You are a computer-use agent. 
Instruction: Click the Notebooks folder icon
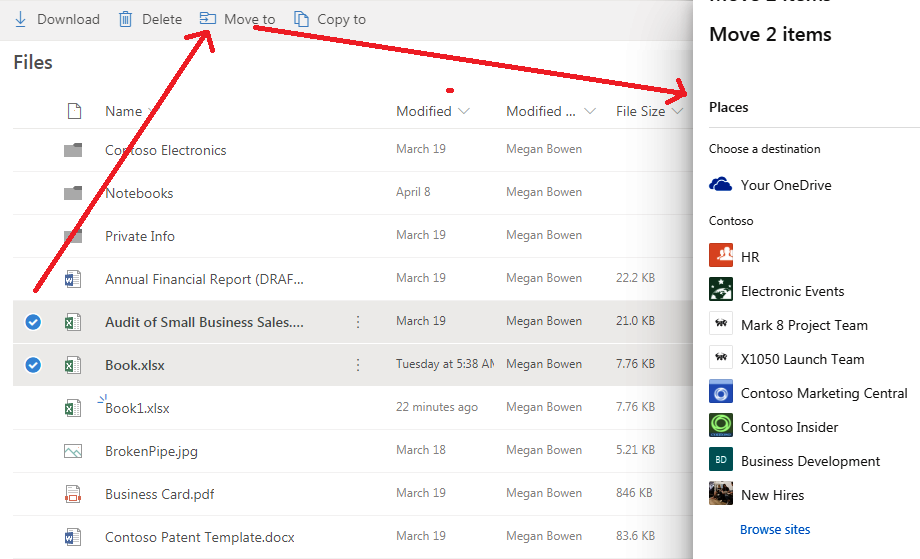point(73,193)
